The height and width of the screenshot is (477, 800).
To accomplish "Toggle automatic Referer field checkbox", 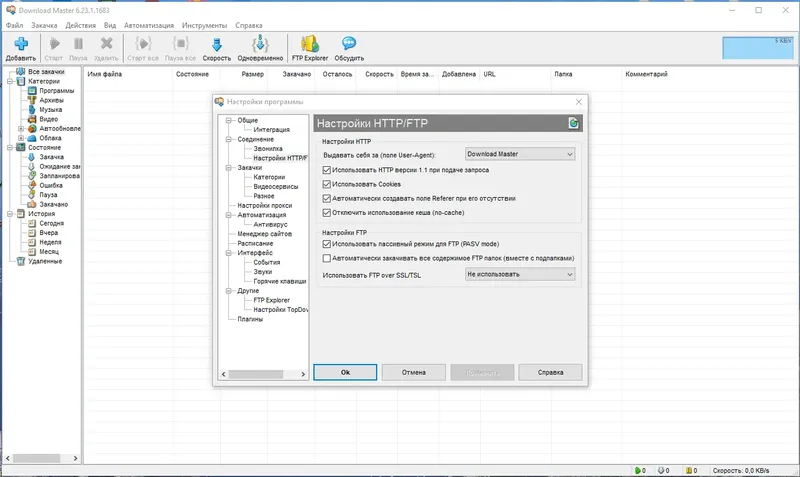I will (x=327, y=198).
